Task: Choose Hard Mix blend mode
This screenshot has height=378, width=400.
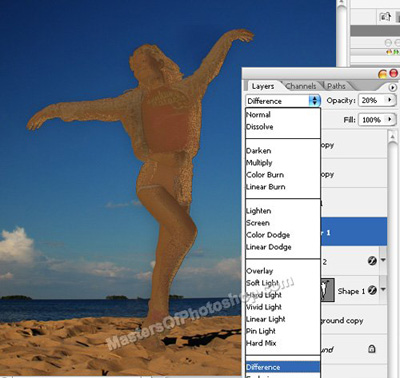Action: tap(261, 343)
